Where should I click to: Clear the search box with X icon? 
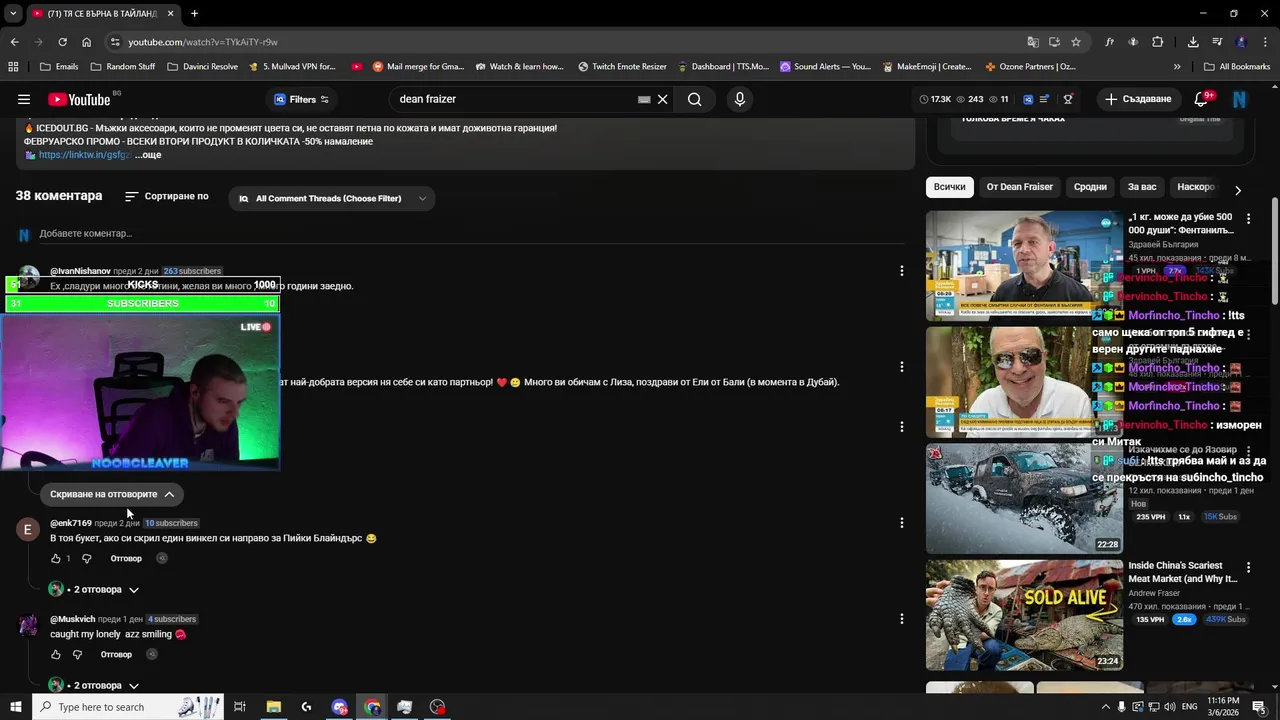662,99
